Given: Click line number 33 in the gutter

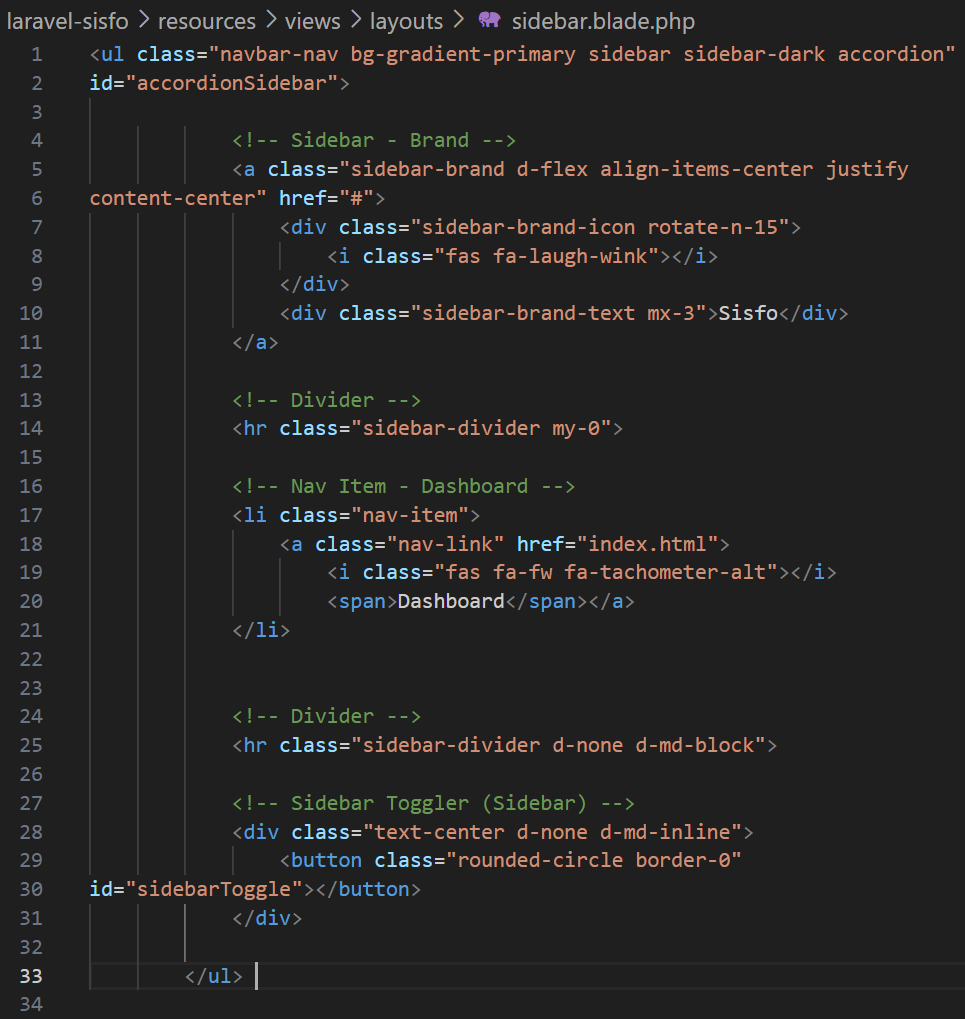Looking at the screenshot, I should (31, 976).
